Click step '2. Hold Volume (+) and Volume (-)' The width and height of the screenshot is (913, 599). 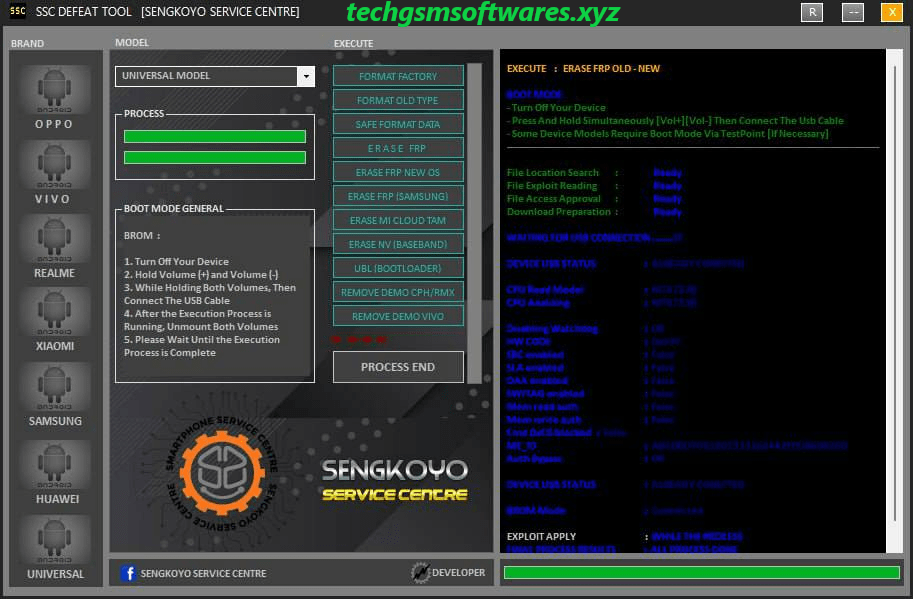tap(201, 275)
